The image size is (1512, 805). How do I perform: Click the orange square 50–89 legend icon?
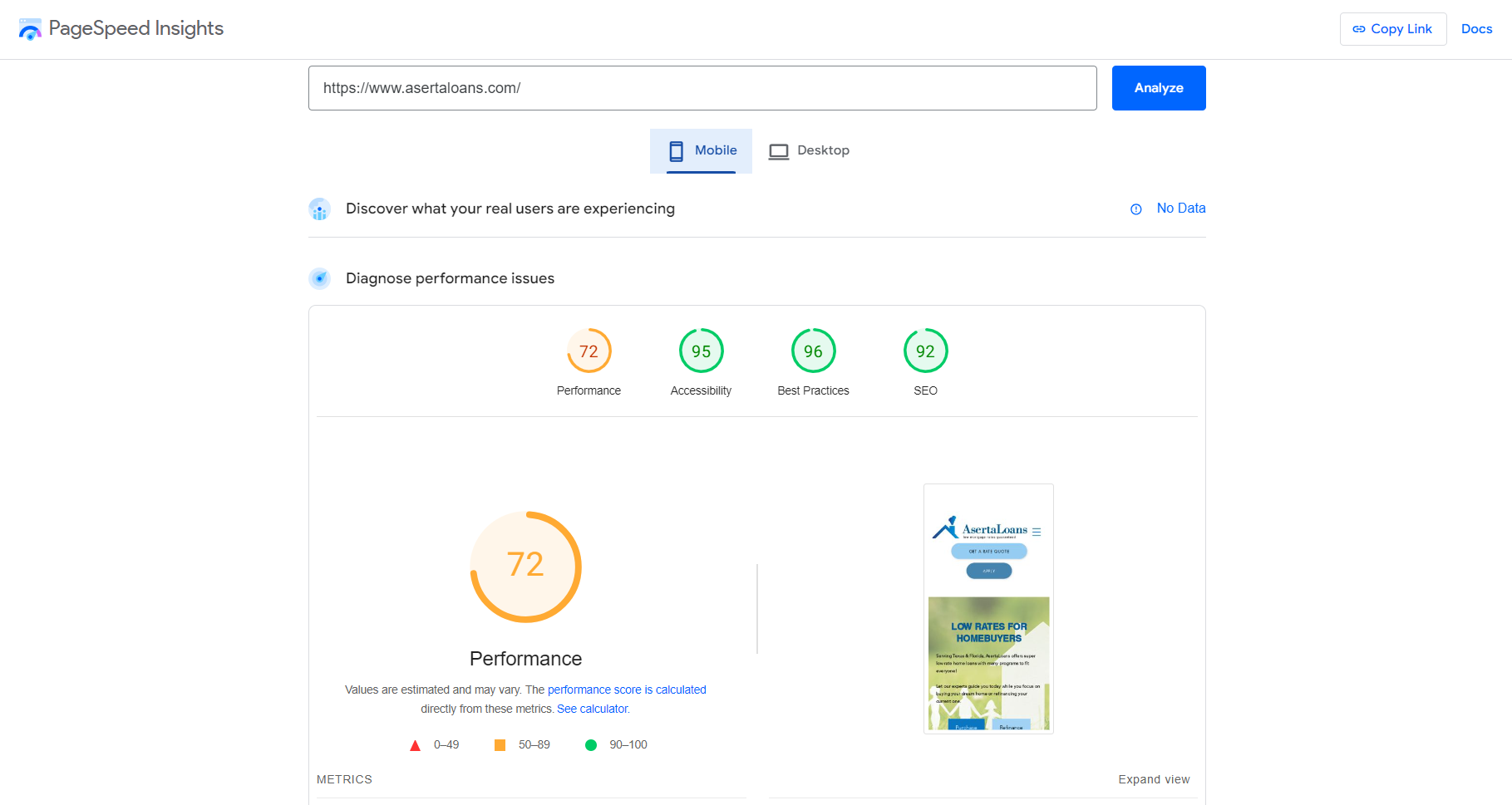pyautogui.click(x=500, y=745)
